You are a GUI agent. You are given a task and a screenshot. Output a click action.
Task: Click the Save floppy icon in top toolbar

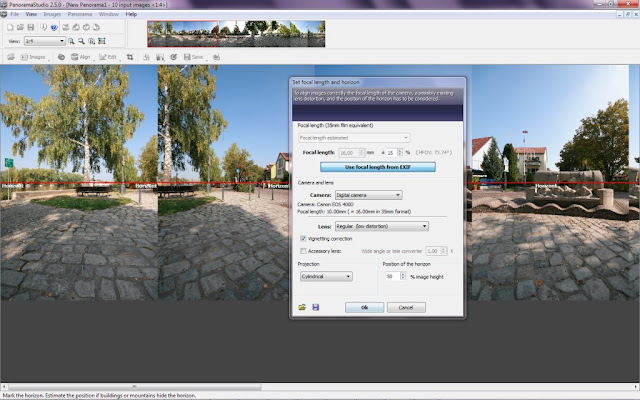pyautogui.click(x=31, y=27)
